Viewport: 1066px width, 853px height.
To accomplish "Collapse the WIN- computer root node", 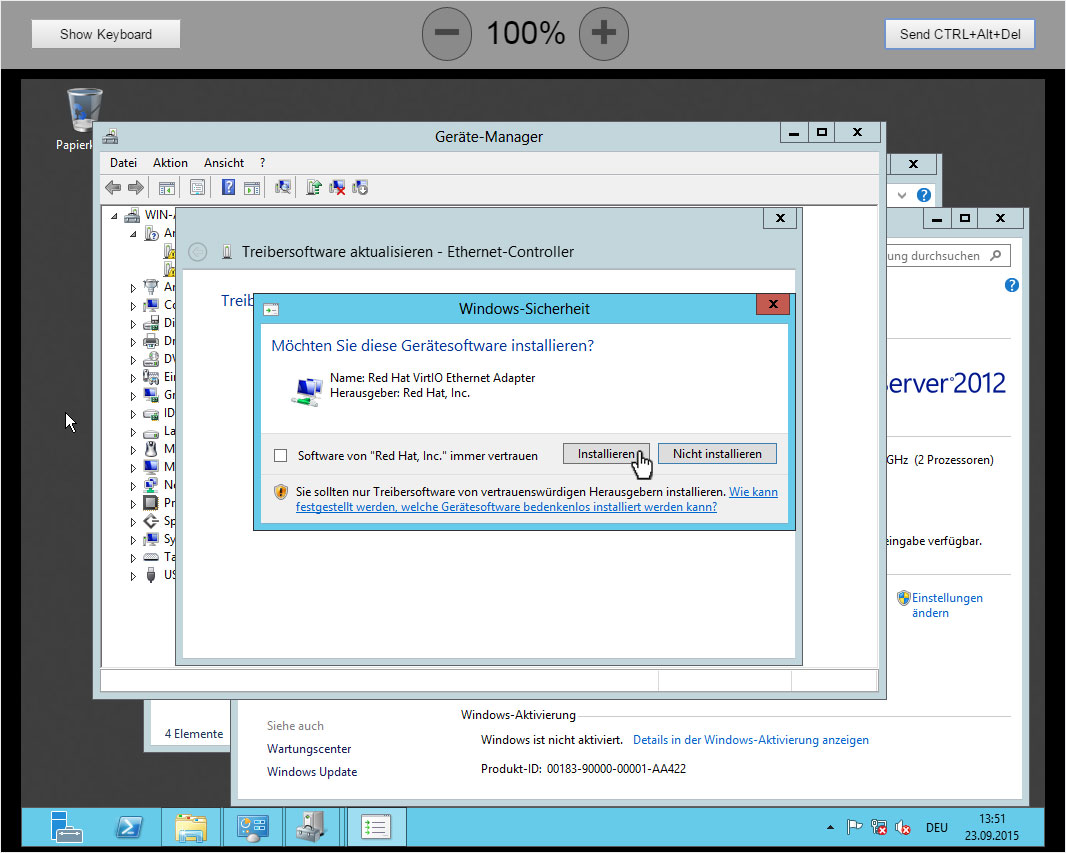I will point(114,215).
